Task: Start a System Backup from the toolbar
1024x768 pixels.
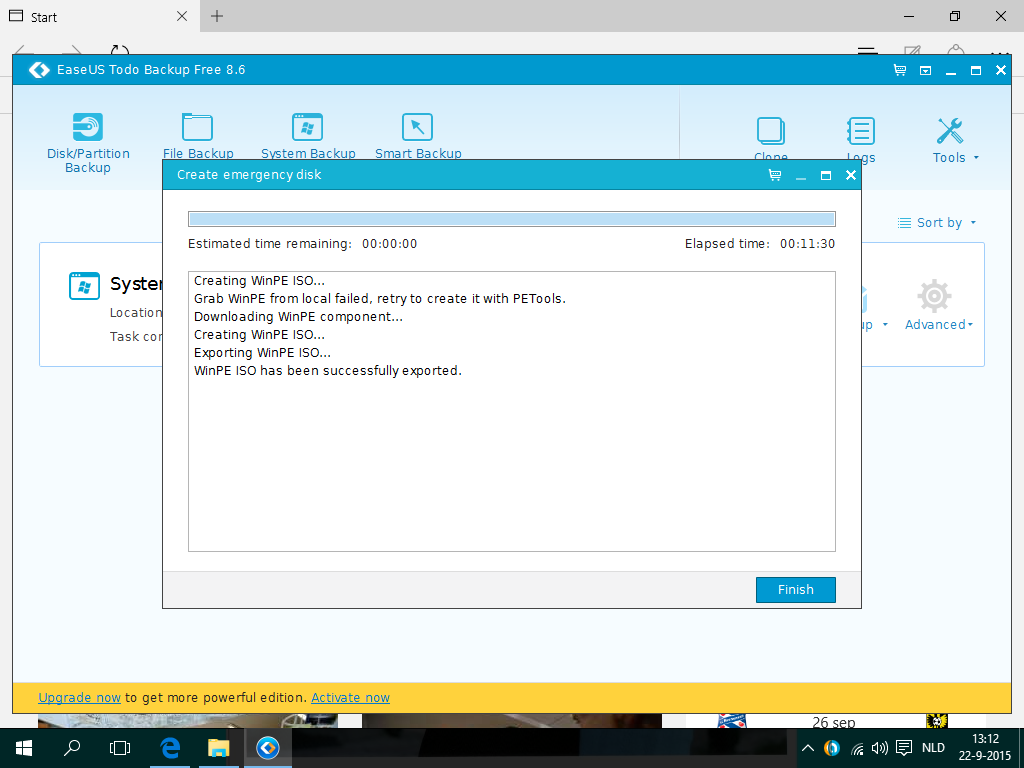Action: click(x=308, y=136)
